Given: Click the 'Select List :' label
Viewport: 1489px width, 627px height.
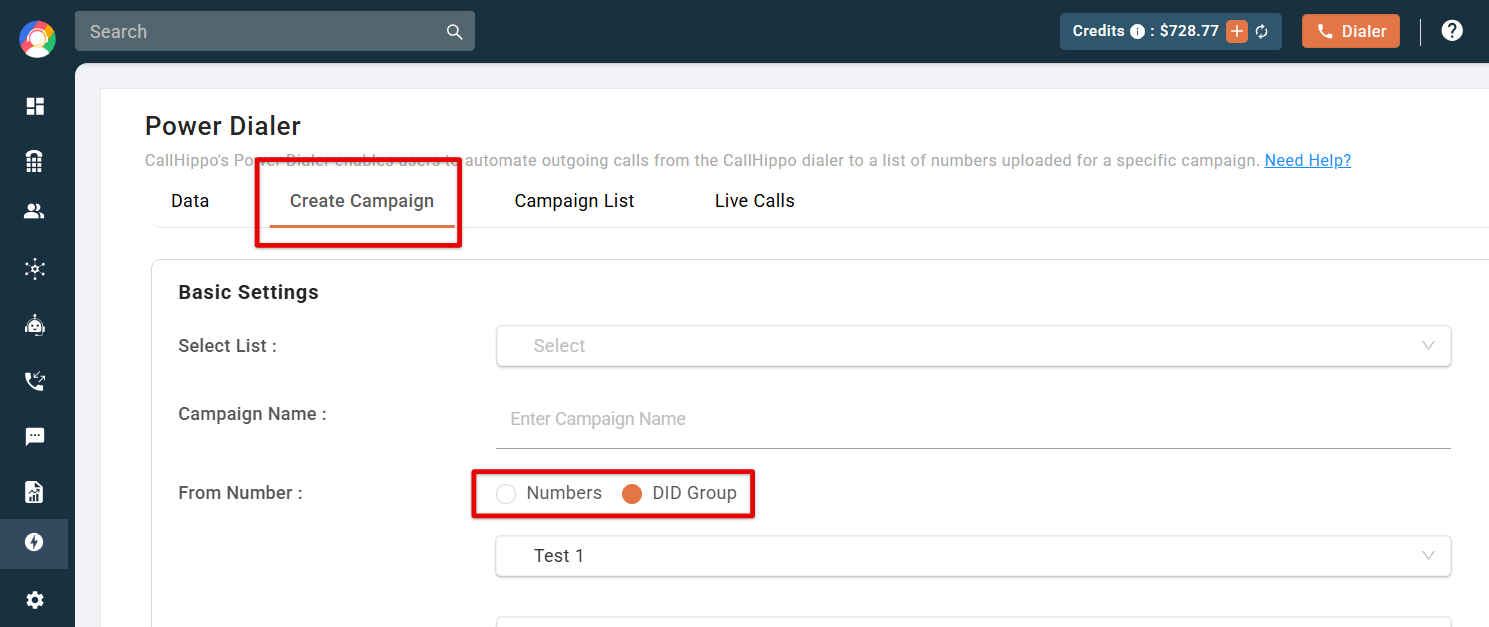Looking at the screenshot, I should 227,346.
